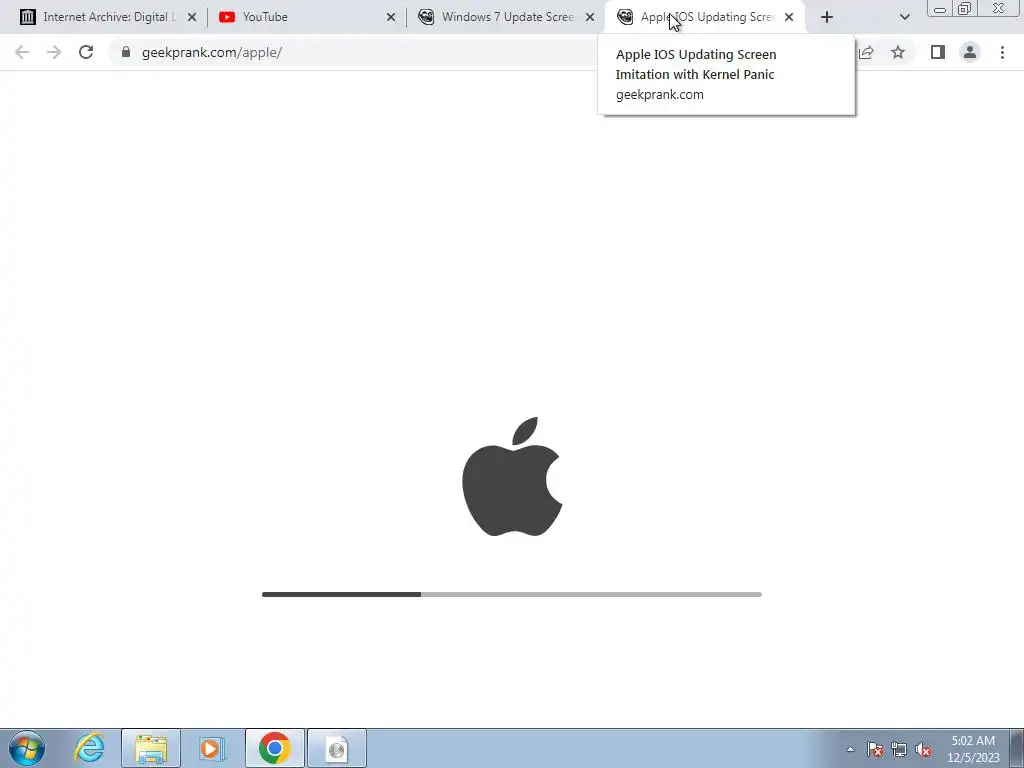Click the Internet Archive tab favicon
The height and width of the screenshot is (768, 1024).
pyautogui.click(x=27, y=17)
